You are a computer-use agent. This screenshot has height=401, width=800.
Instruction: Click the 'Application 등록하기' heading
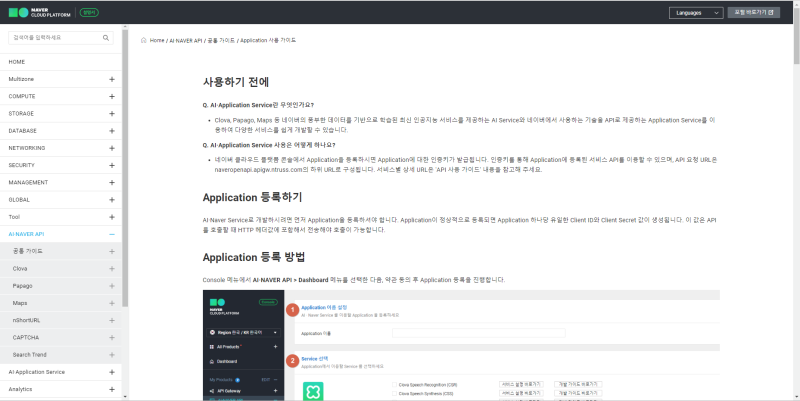click(252, 197)
